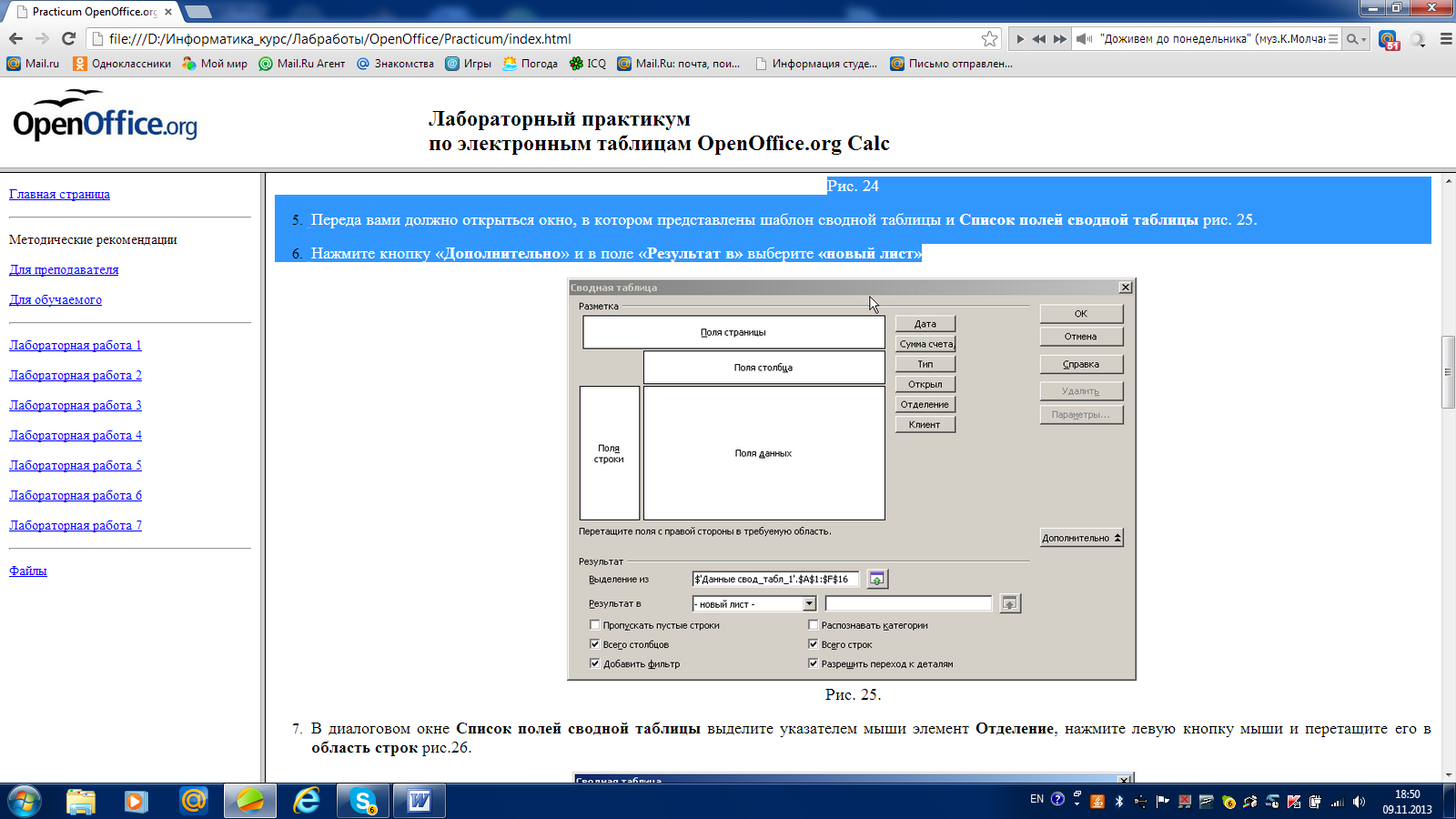Select the Practicum OpenOffice.org tab

pyautogui.click(x=94, y=12)
